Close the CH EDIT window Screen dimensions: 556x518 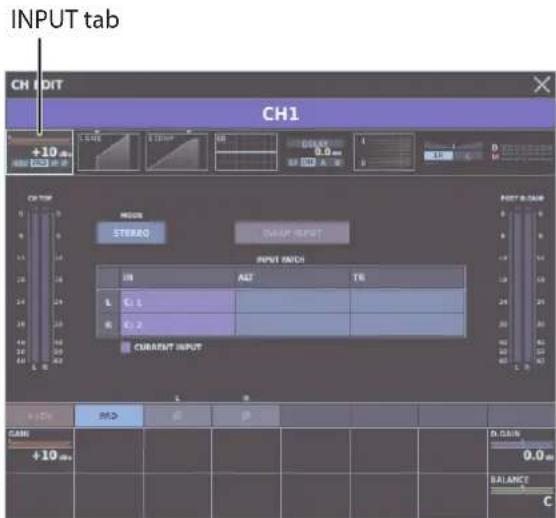[541, 85]
